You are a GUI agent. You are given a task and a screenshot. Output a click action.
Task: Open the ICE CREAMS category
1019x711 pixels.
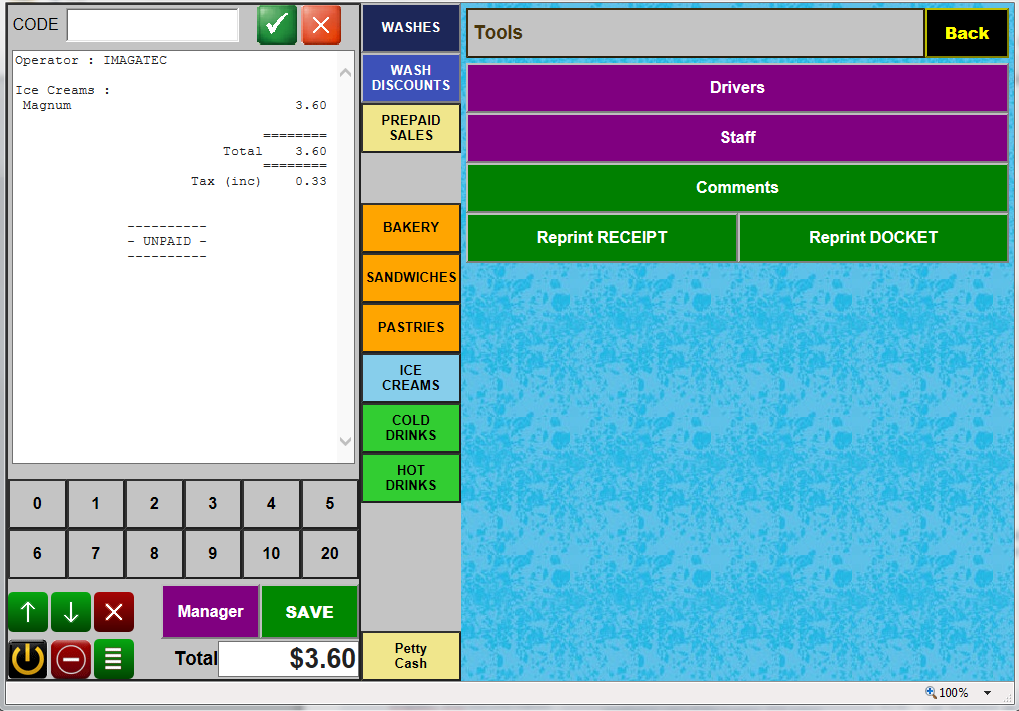point(411,378)
